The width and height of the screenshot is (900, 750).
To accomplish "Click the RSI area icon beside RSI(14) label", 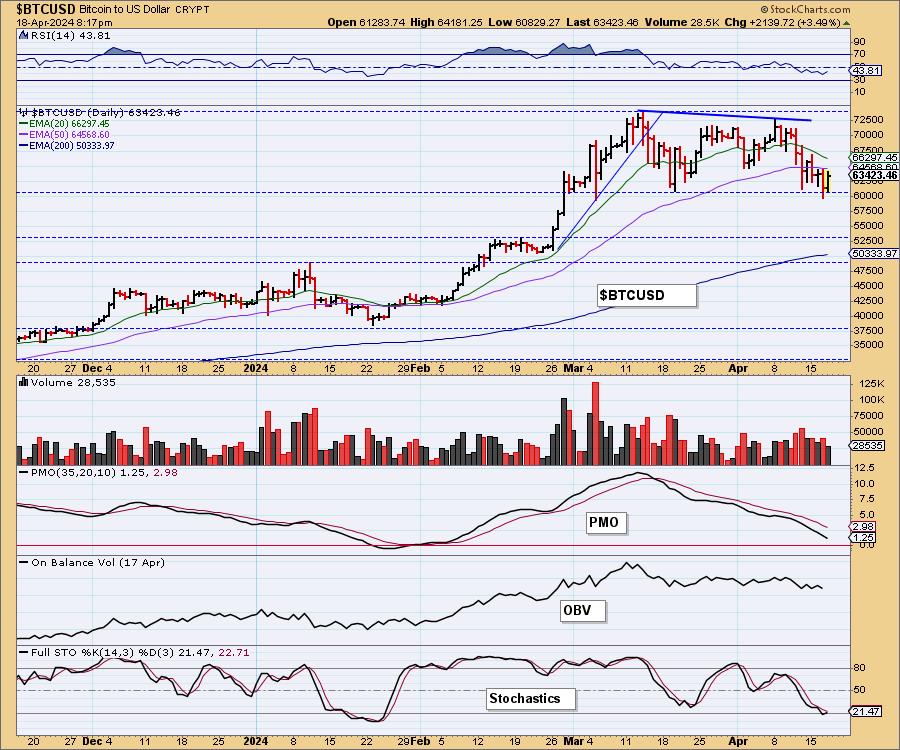I will 24,35.
